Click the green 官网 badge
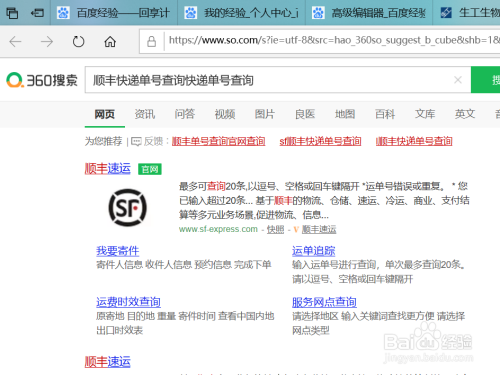 tap(150, 169)
